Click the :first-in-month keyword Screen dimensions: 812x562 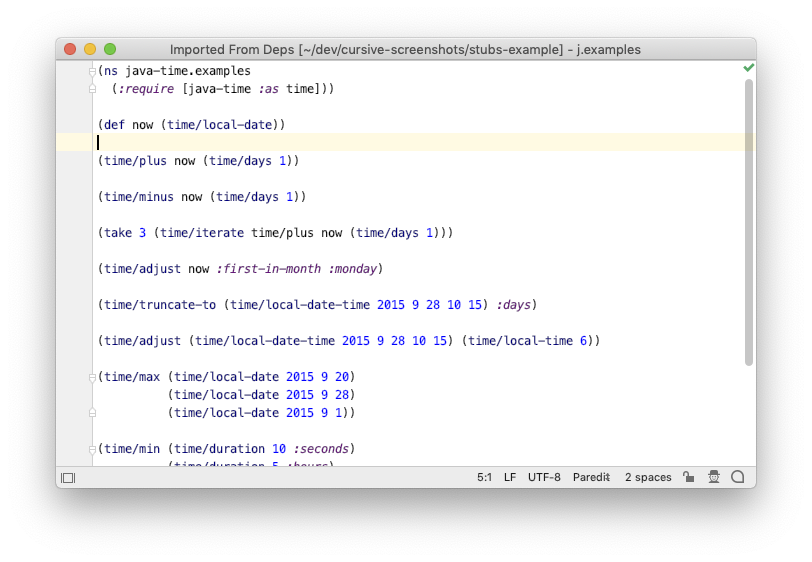click(269, 269)
